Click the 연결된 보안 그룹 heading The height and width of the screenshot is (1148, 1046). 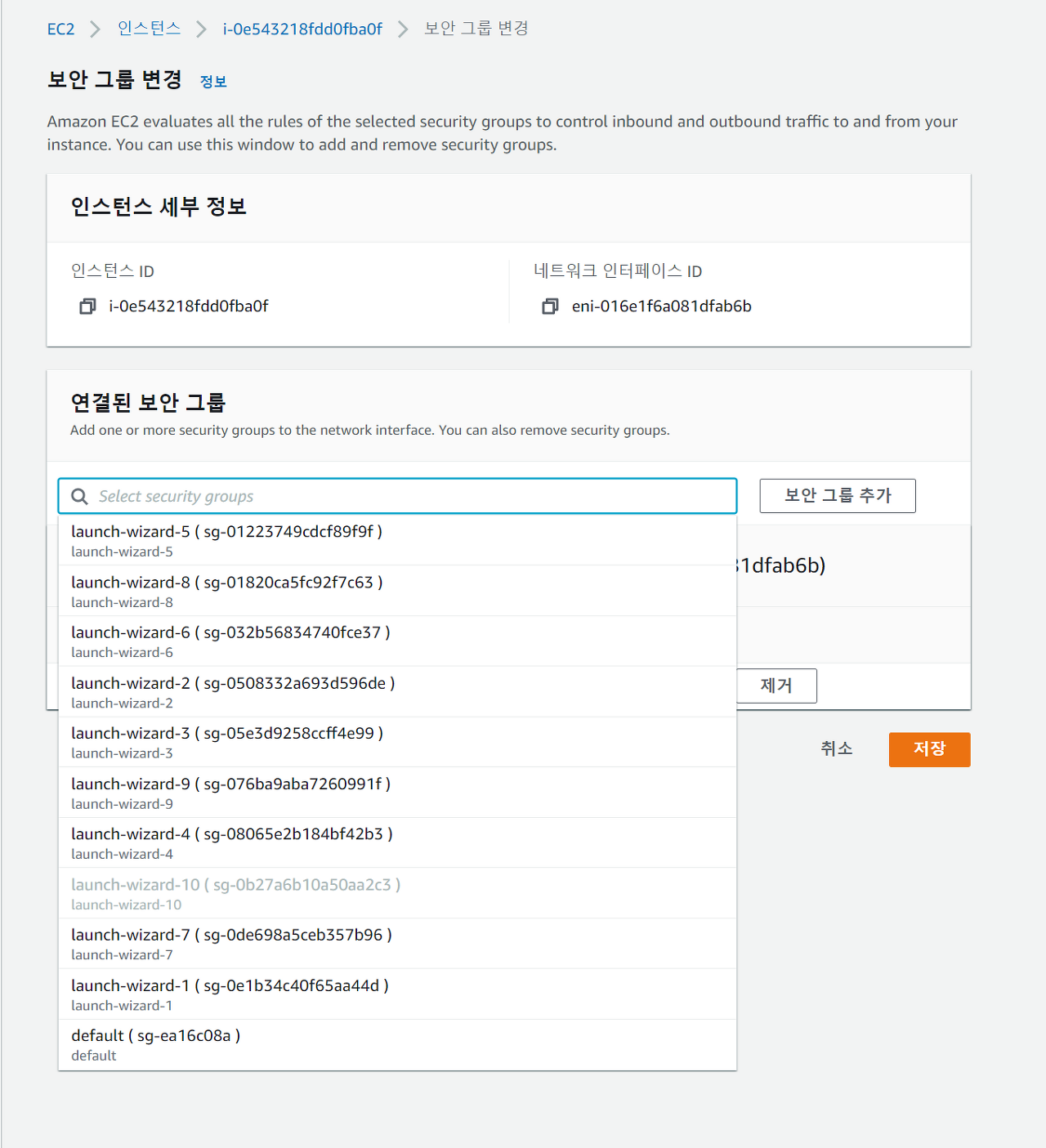148,402
